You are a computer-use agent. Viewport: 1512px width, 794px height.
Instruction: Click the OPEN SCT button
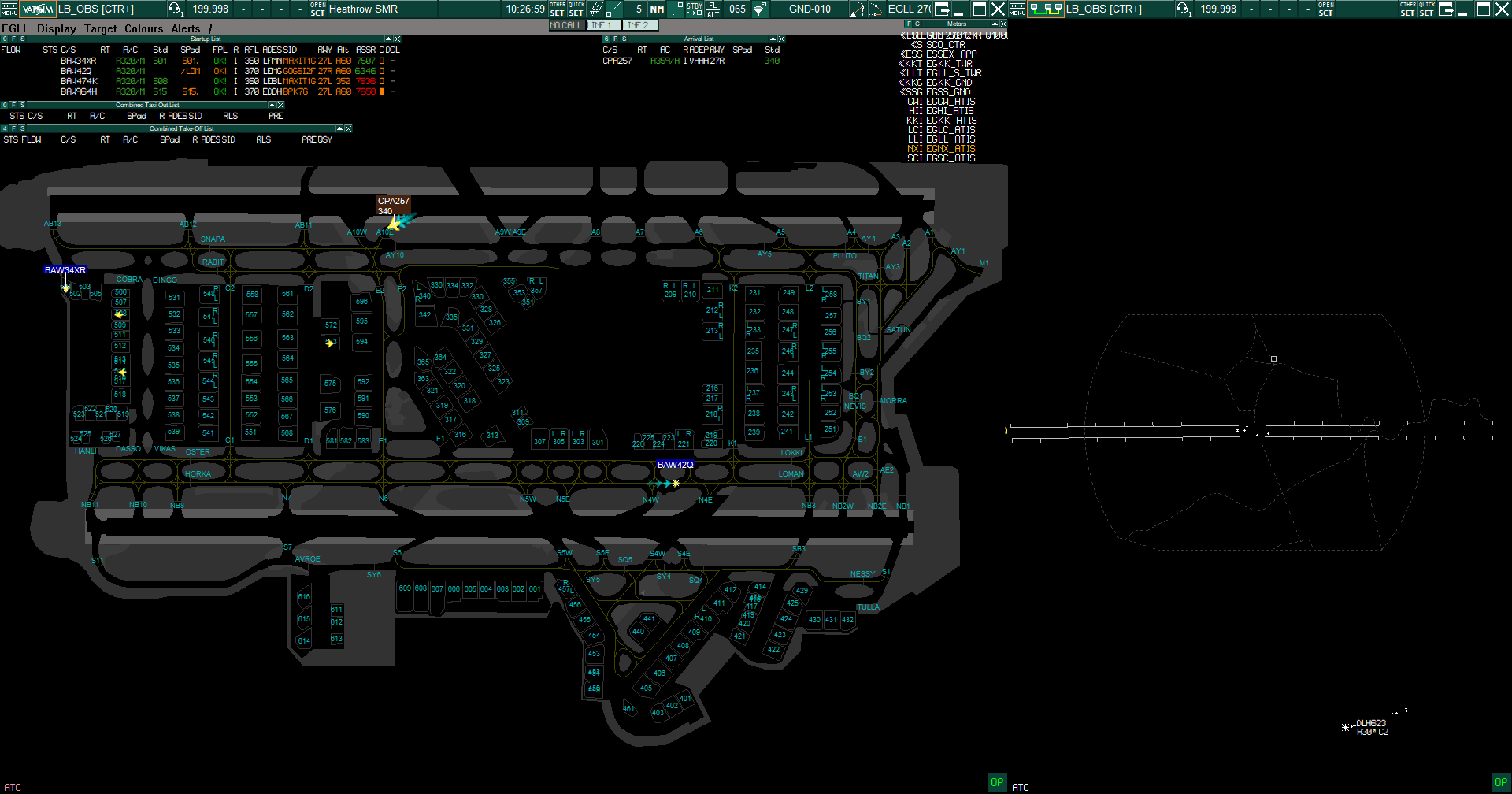point(317,9)
